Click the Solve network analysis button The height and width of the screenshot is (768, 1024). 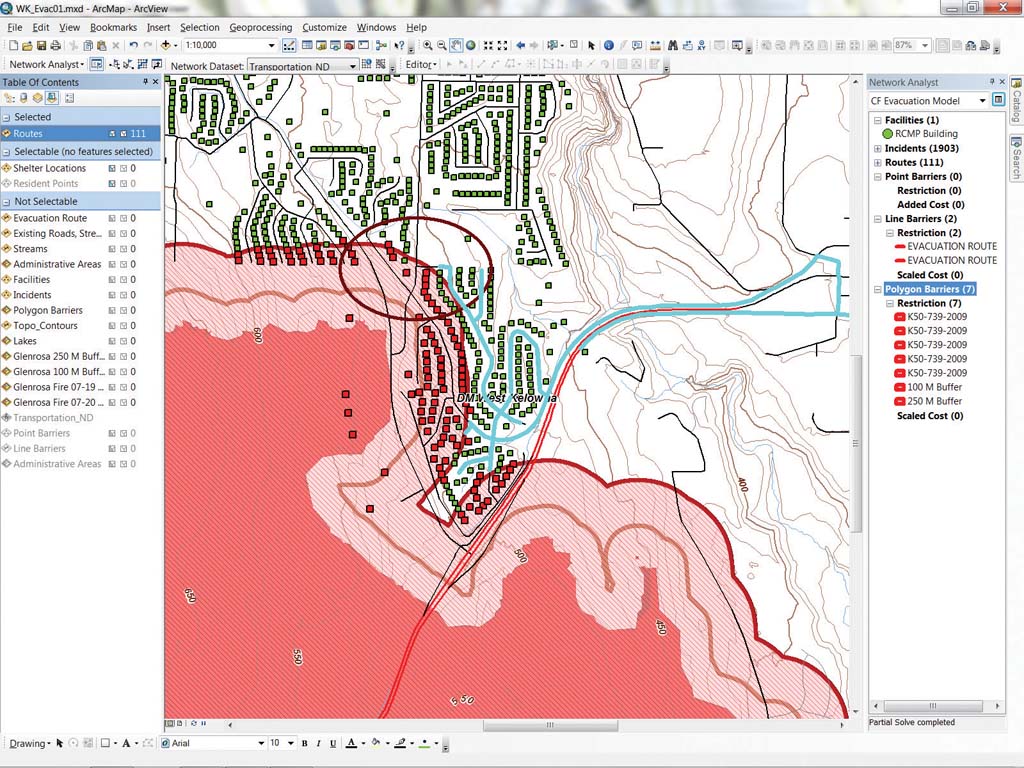pyautogui.click(x=143, y=65)
